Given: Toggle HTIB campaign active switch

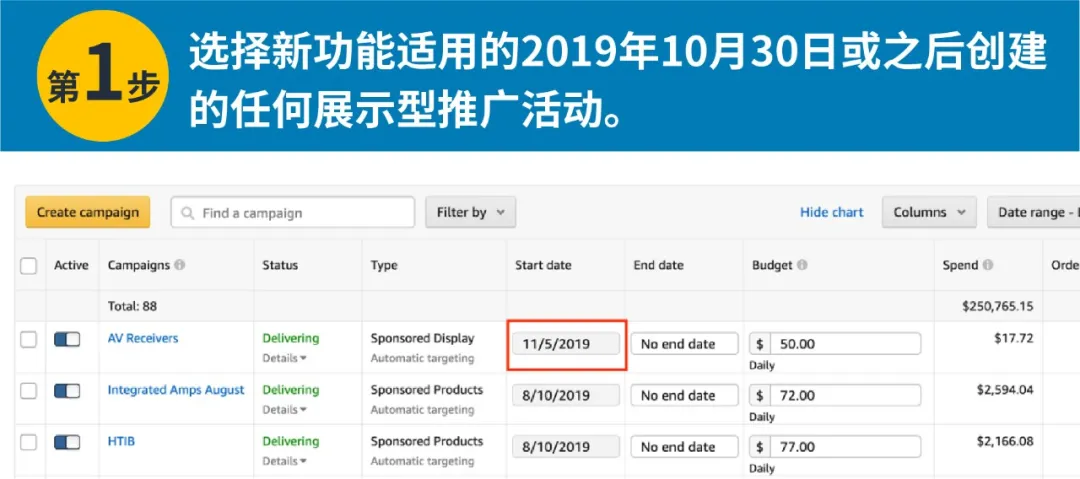Looking at the screenshot, I should (x=67, y=442).
